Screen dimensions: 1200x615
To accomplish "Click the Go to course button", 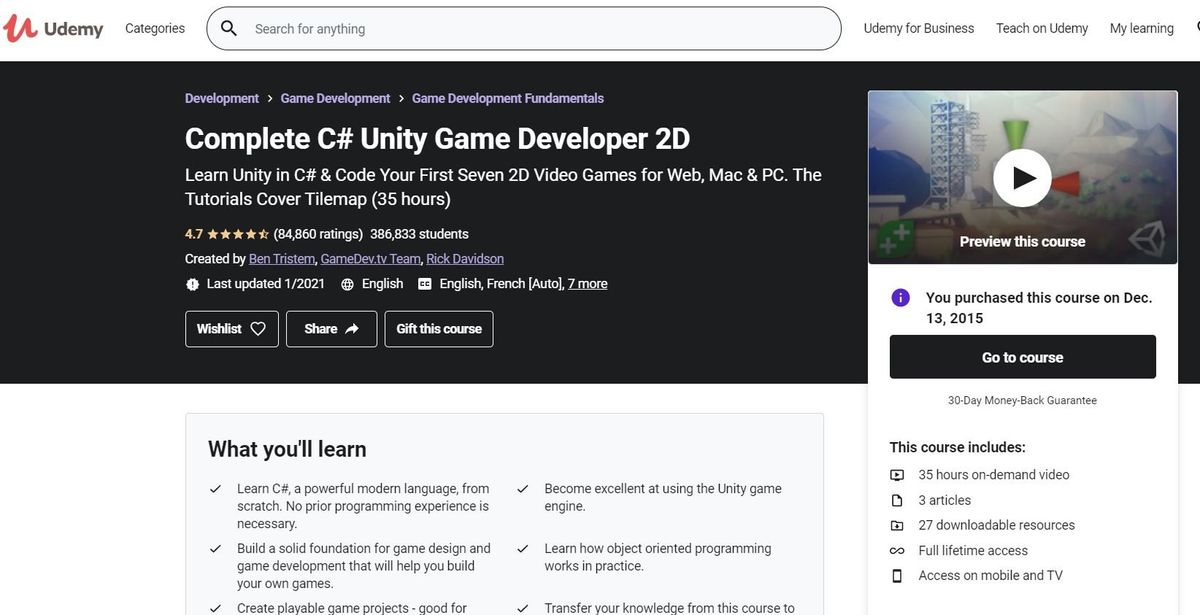I will coord(1022,356).
